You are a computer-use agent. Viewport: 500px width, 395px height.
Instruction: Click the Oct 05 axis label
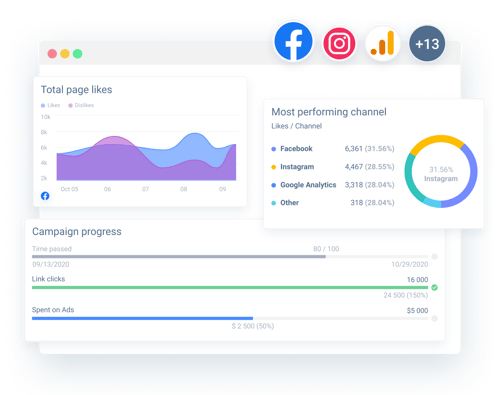tap(69, 189)
